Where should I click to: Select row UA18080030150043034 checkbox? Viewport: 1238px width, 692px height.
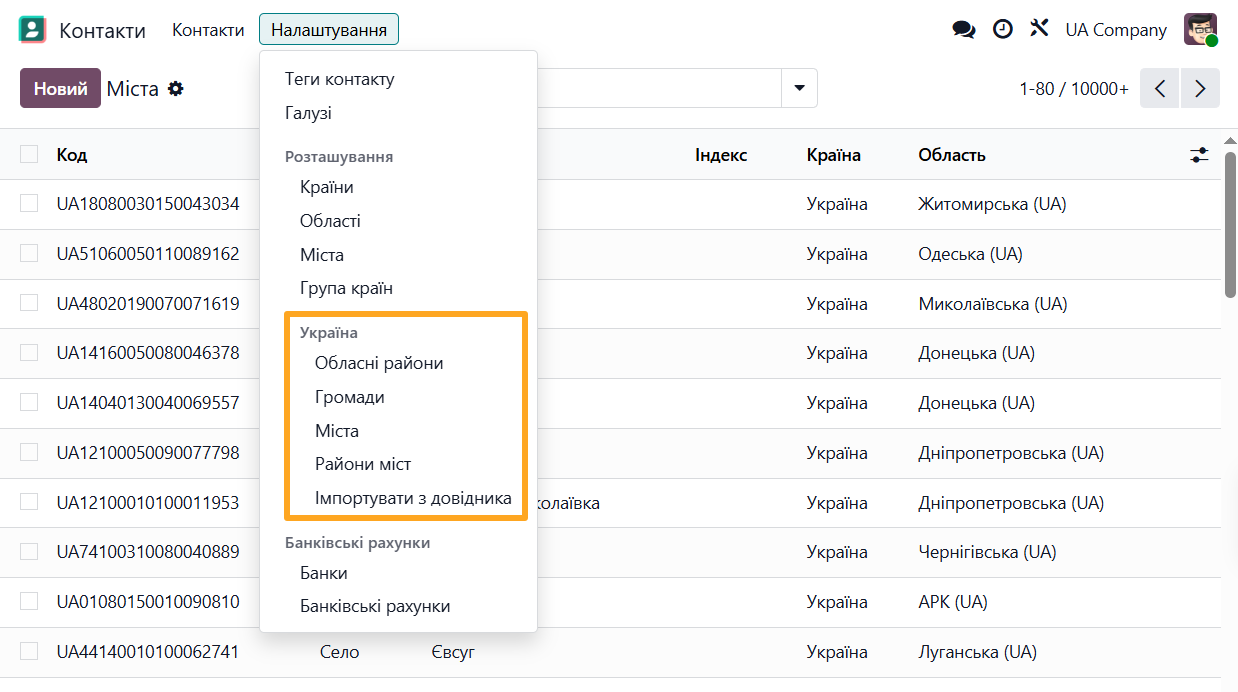coord(29,203)
